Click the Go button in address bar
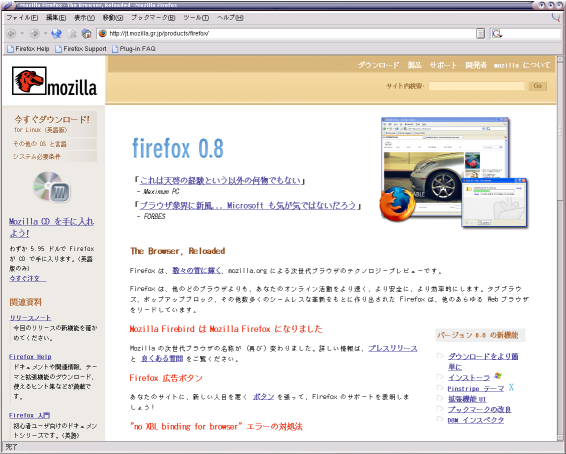566x454 pixels. pyautogui.click(x=480, y=34)
